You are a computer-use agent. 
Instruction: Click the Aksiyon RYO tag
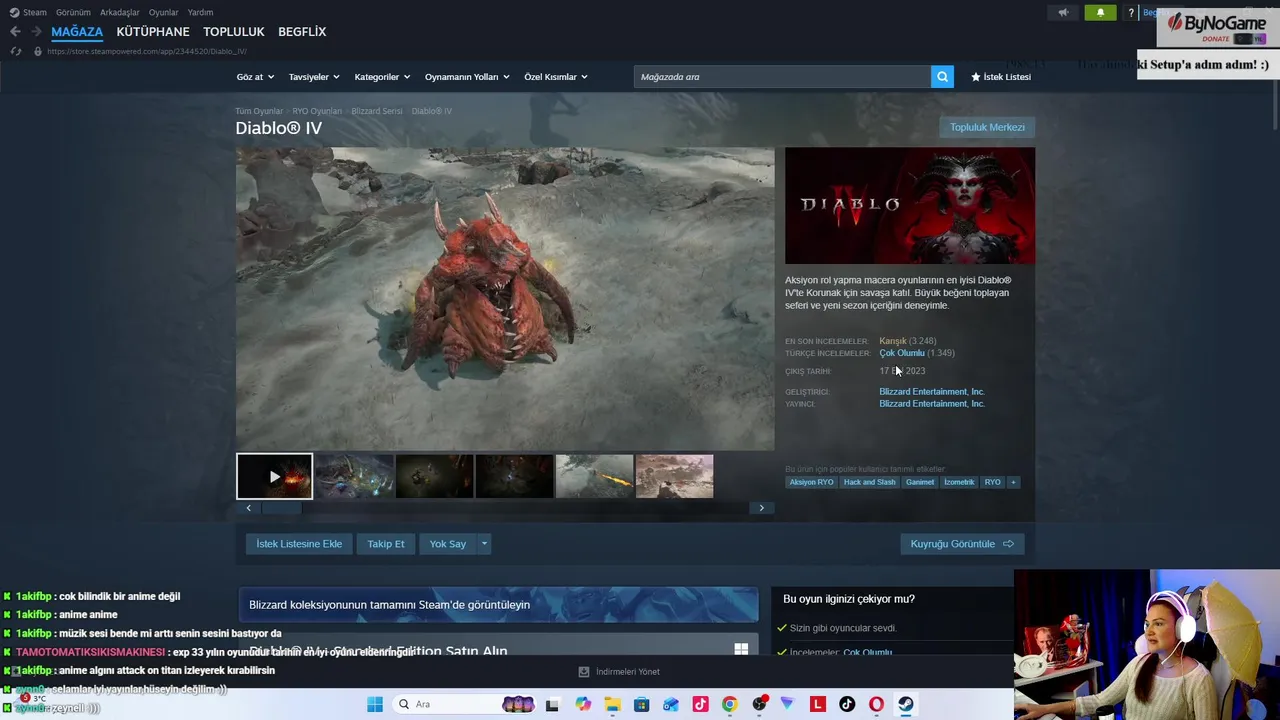point(811,482)
